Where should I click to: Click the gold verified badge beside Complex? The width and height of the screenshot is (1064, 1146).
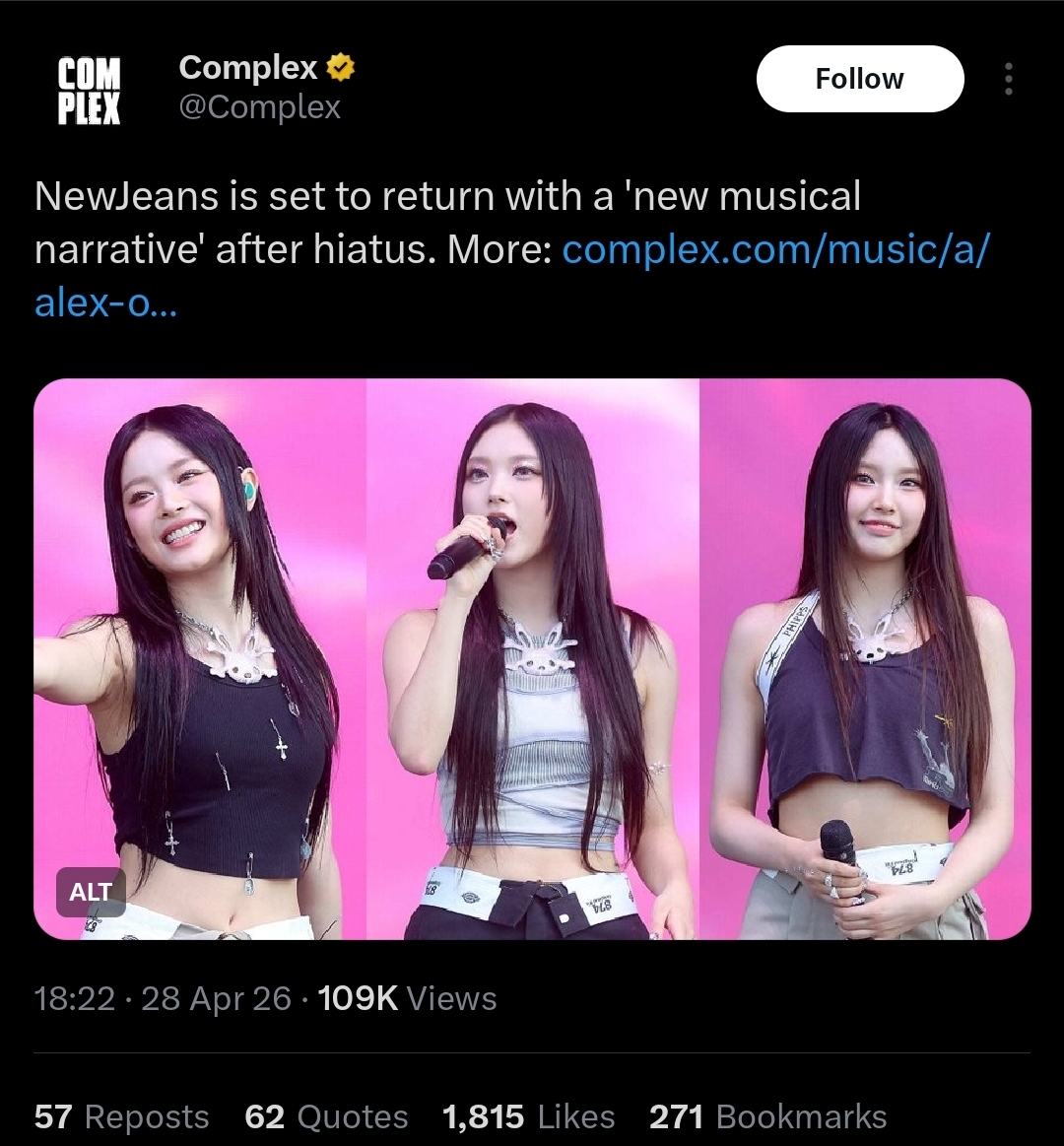pyautogui.click(x=340, y=67)
